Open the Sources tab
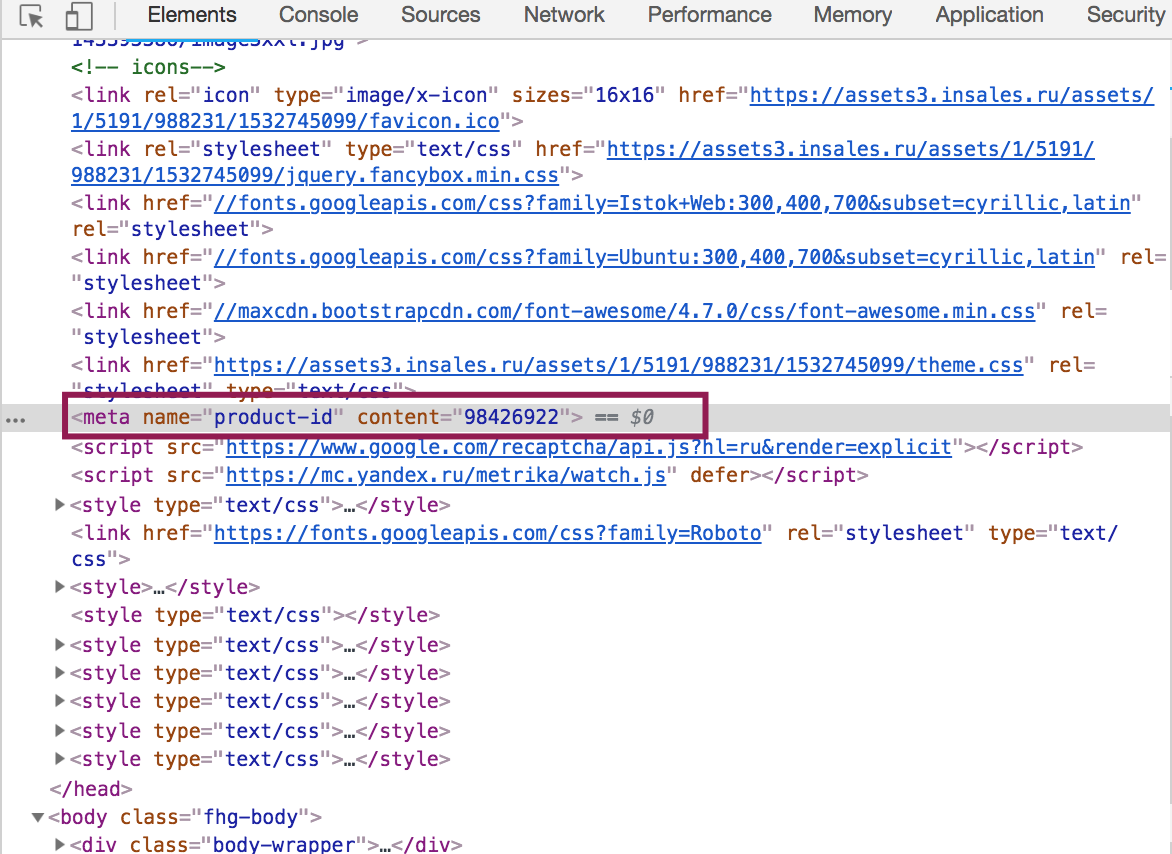 (x=440, y=15)
